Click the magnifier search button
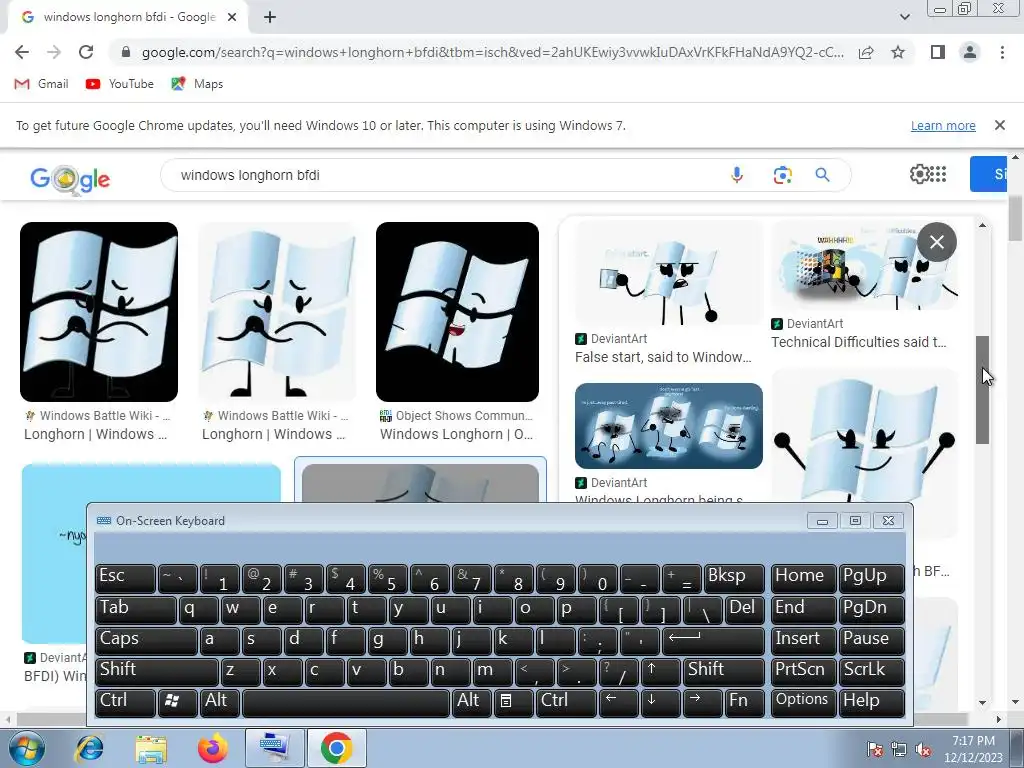 [x=822, y=175]
